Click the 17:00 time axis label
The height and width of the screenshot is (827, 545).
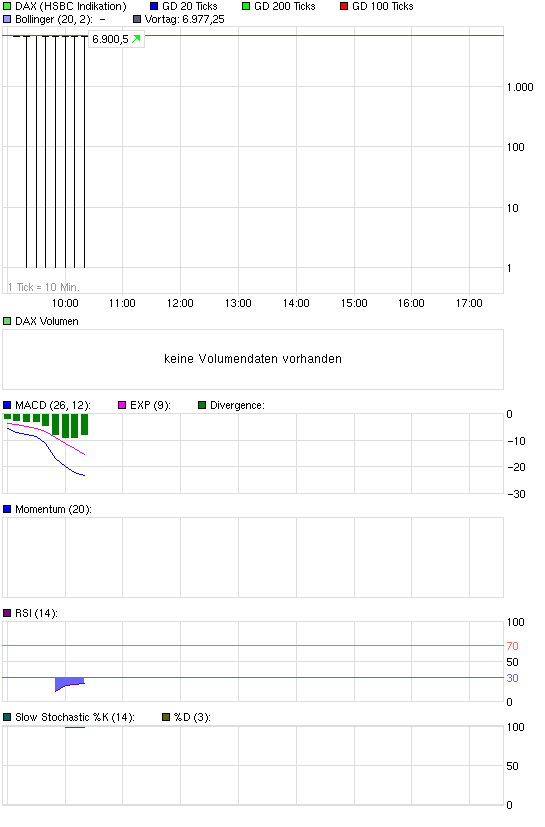pyautogui.click(x=469, y=303)
